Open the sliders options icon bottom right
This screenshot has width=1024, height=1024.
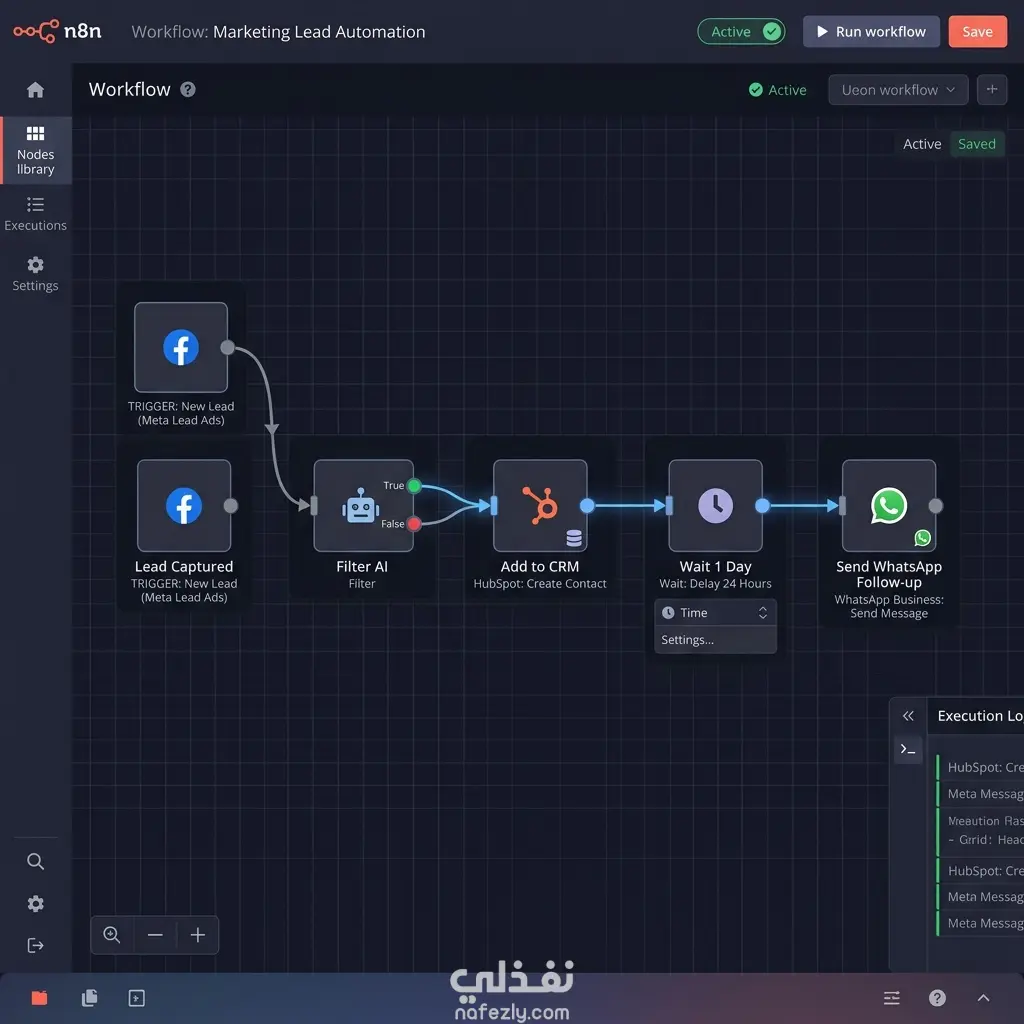891,997
